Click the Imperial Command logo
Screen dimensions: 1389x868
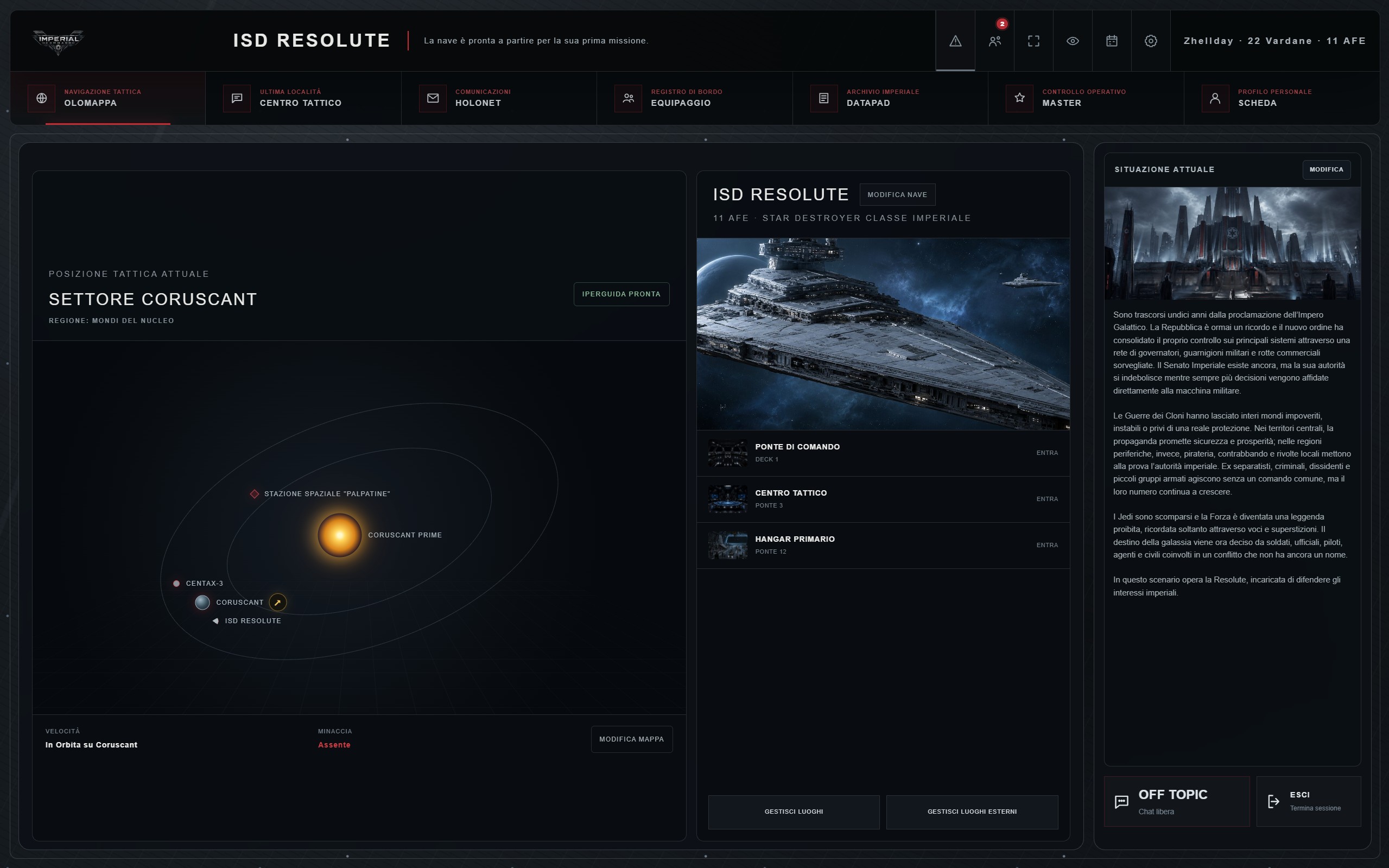click(58, 41)
